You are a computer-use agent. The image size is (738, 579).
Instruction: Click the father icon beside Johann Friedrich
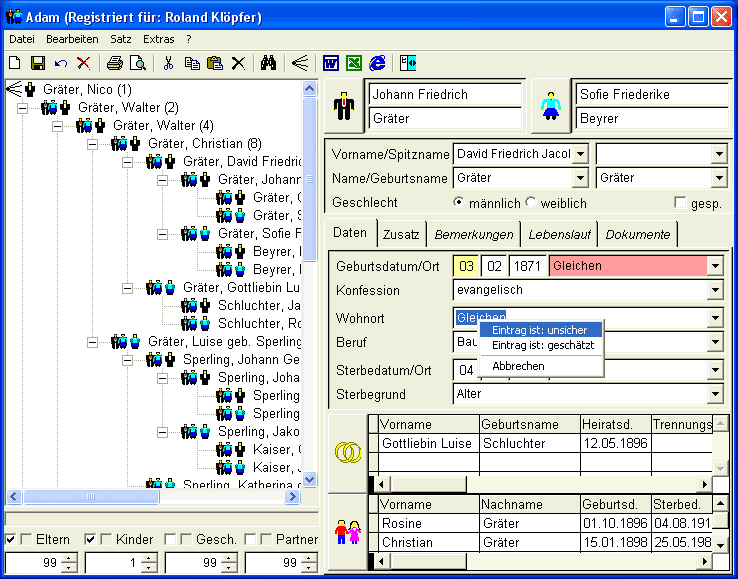pos(344,106)
